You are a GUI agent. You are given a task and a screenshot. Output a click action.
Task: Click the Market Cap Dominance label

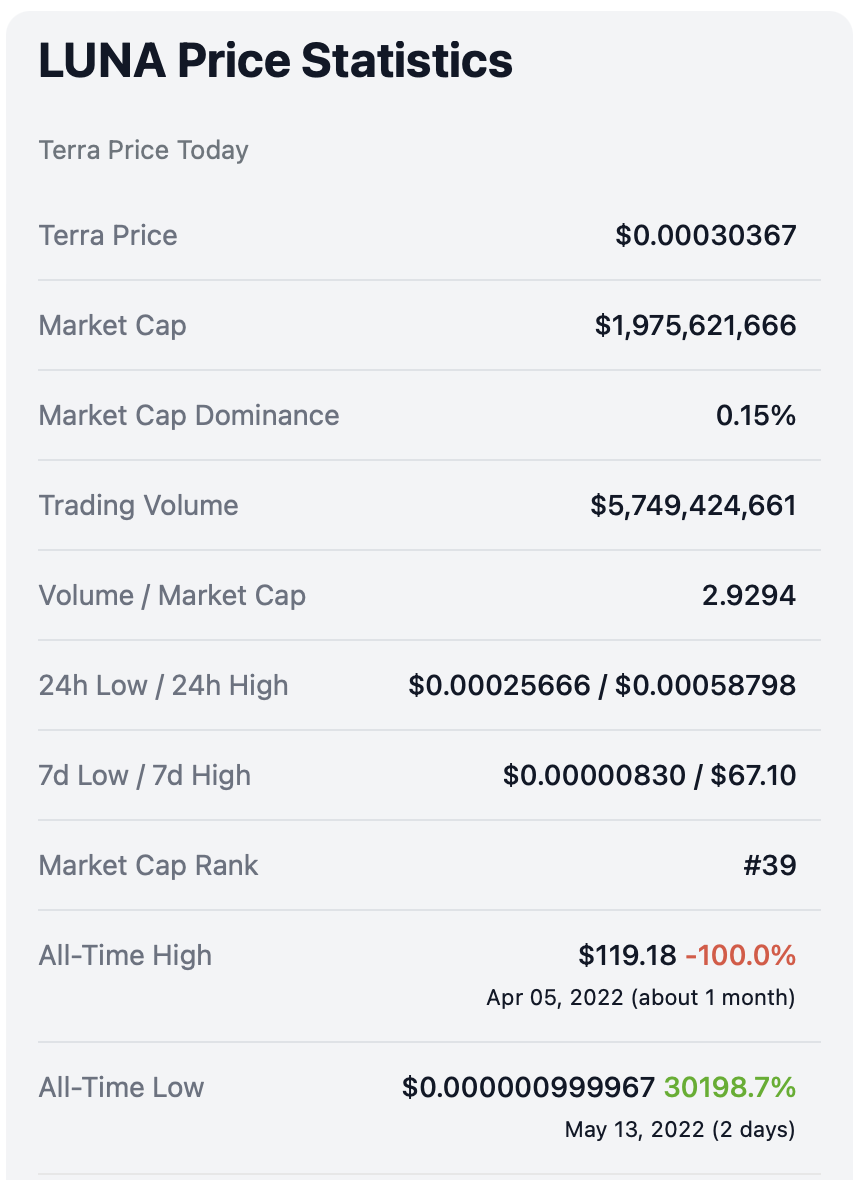pyautogui.click(x=189, y=416)
